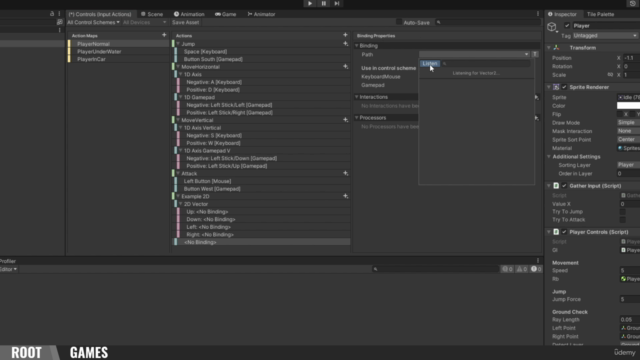Screen dimensions: 640x360
Task: Click the Player Controls script icon
Action: (x=556, y=232)
